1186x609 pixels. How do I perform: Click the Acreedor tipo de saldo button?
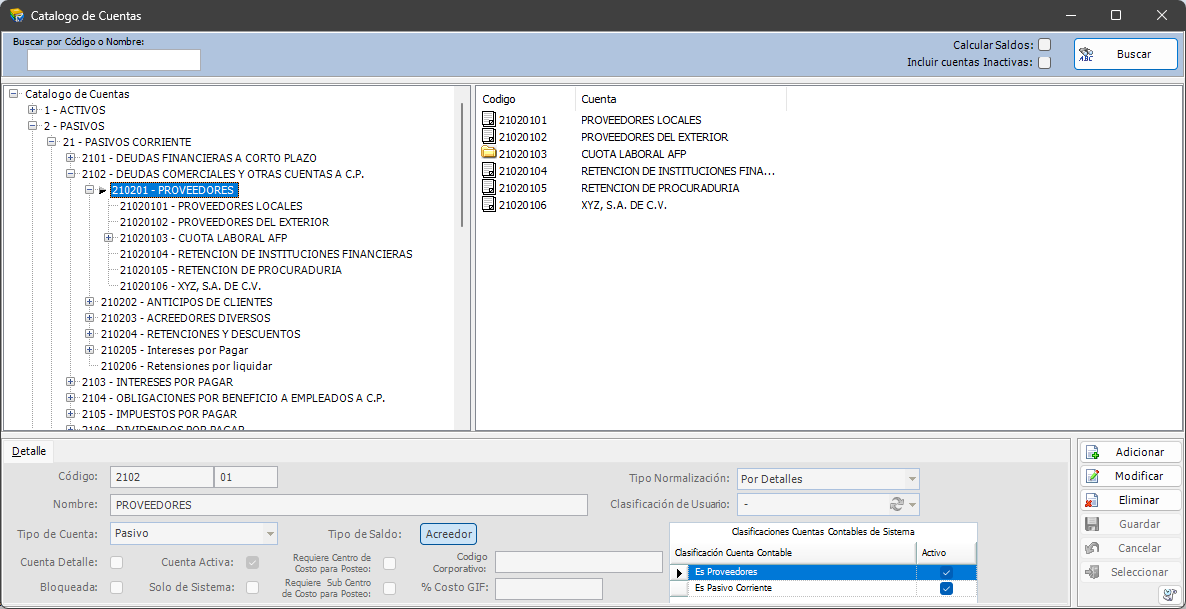446,533
